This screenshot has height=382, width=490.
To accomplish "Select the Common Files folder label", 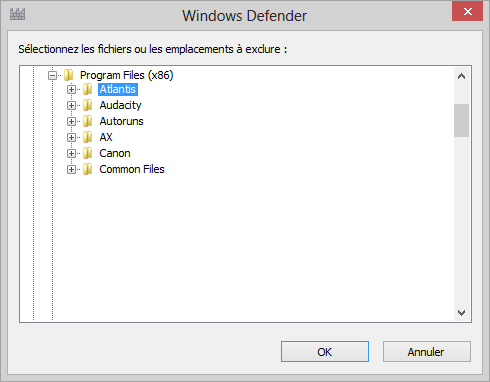I will [132, 169].
